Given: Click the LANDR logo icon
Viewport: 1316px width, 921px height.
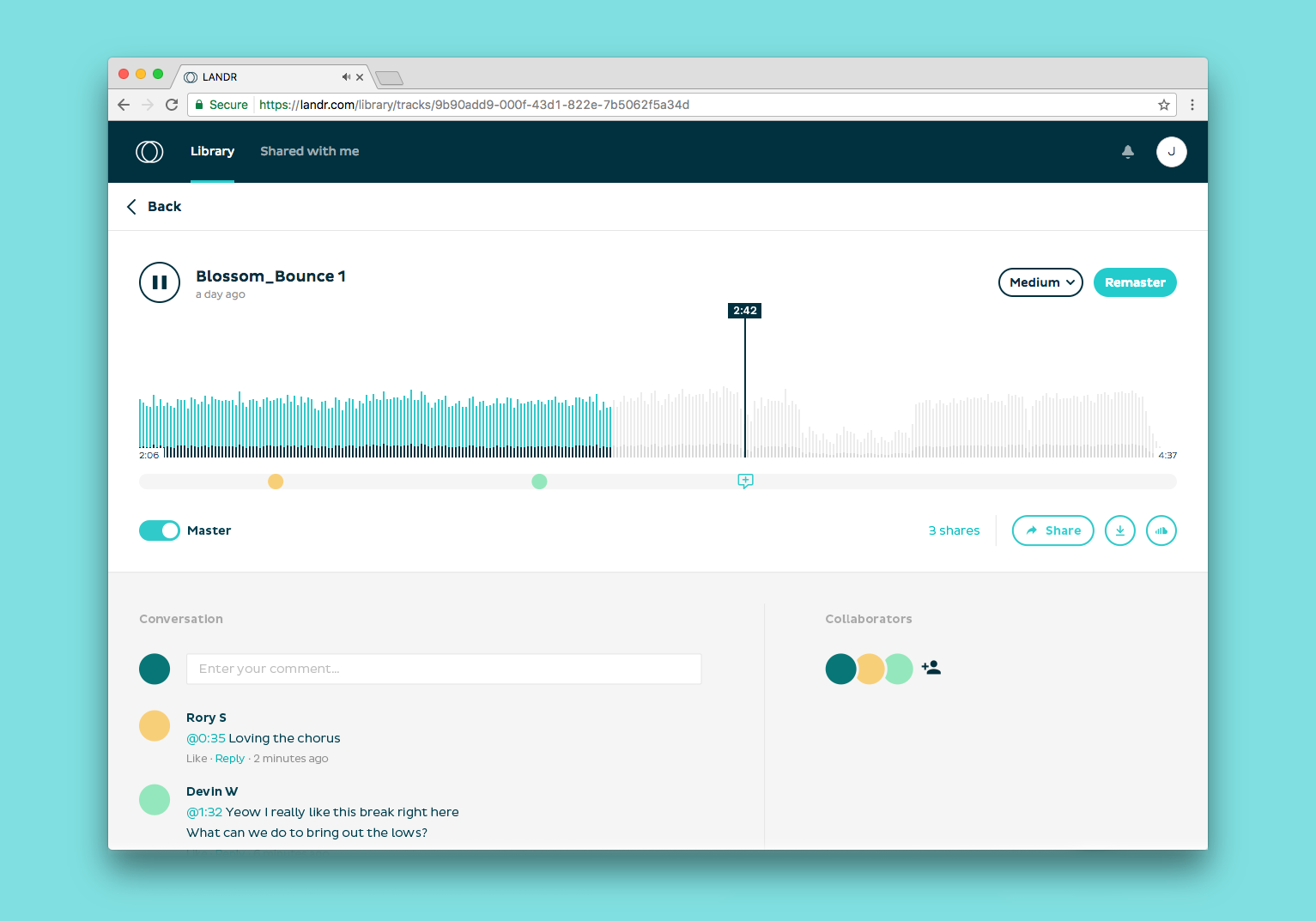Looking at the screenshot, I should (x=149, y=152).
